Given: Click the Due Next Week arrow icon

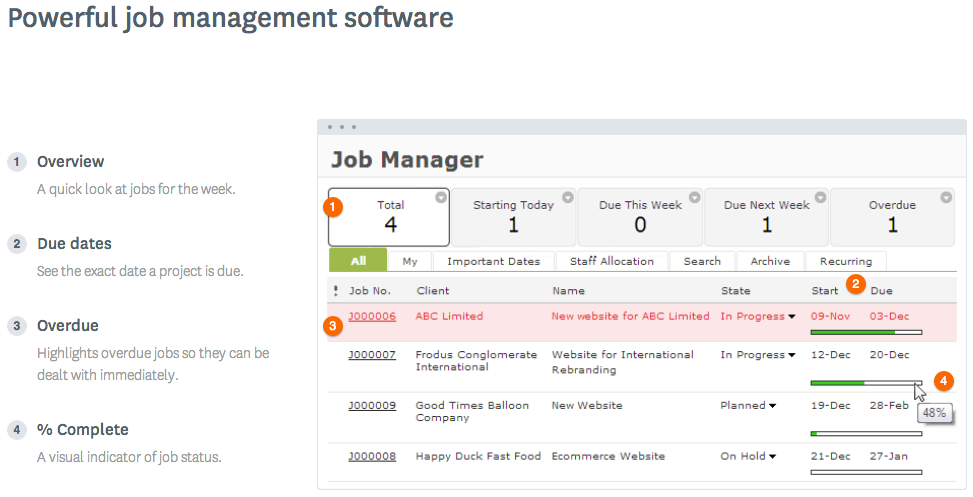Looking at the screenshot, I should (820, 198).
